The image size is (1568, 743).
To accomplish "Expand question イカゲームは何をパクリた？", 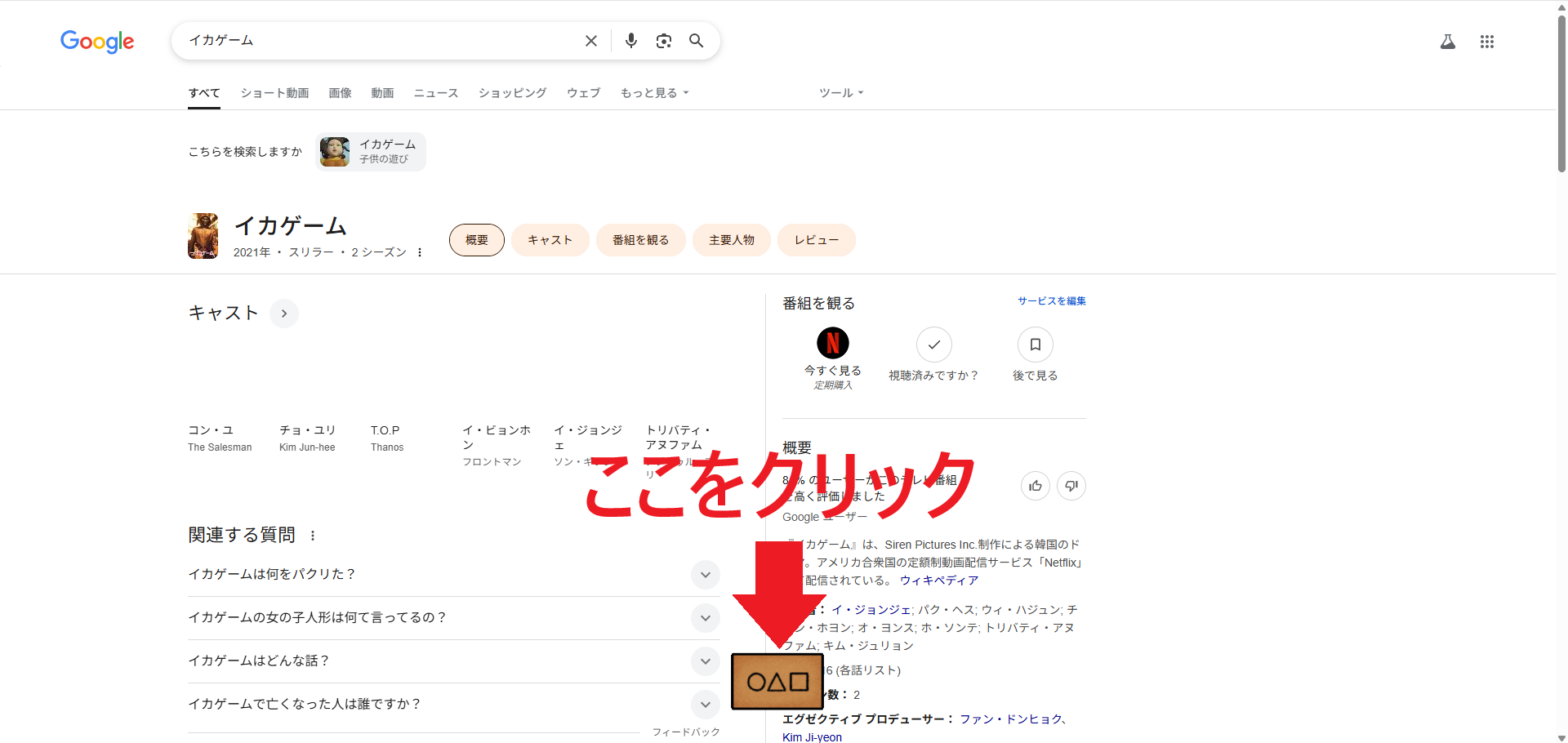I will pos(454,575).
